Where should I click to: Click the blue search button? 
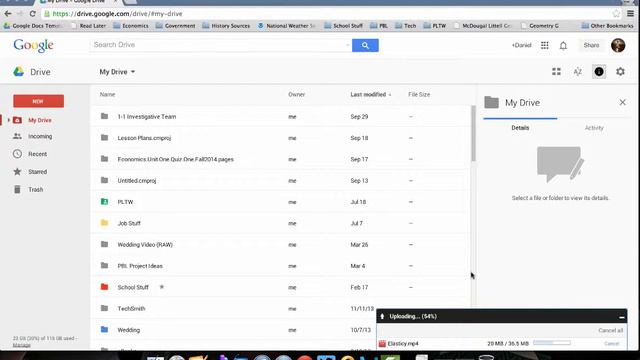pos(365,45)
